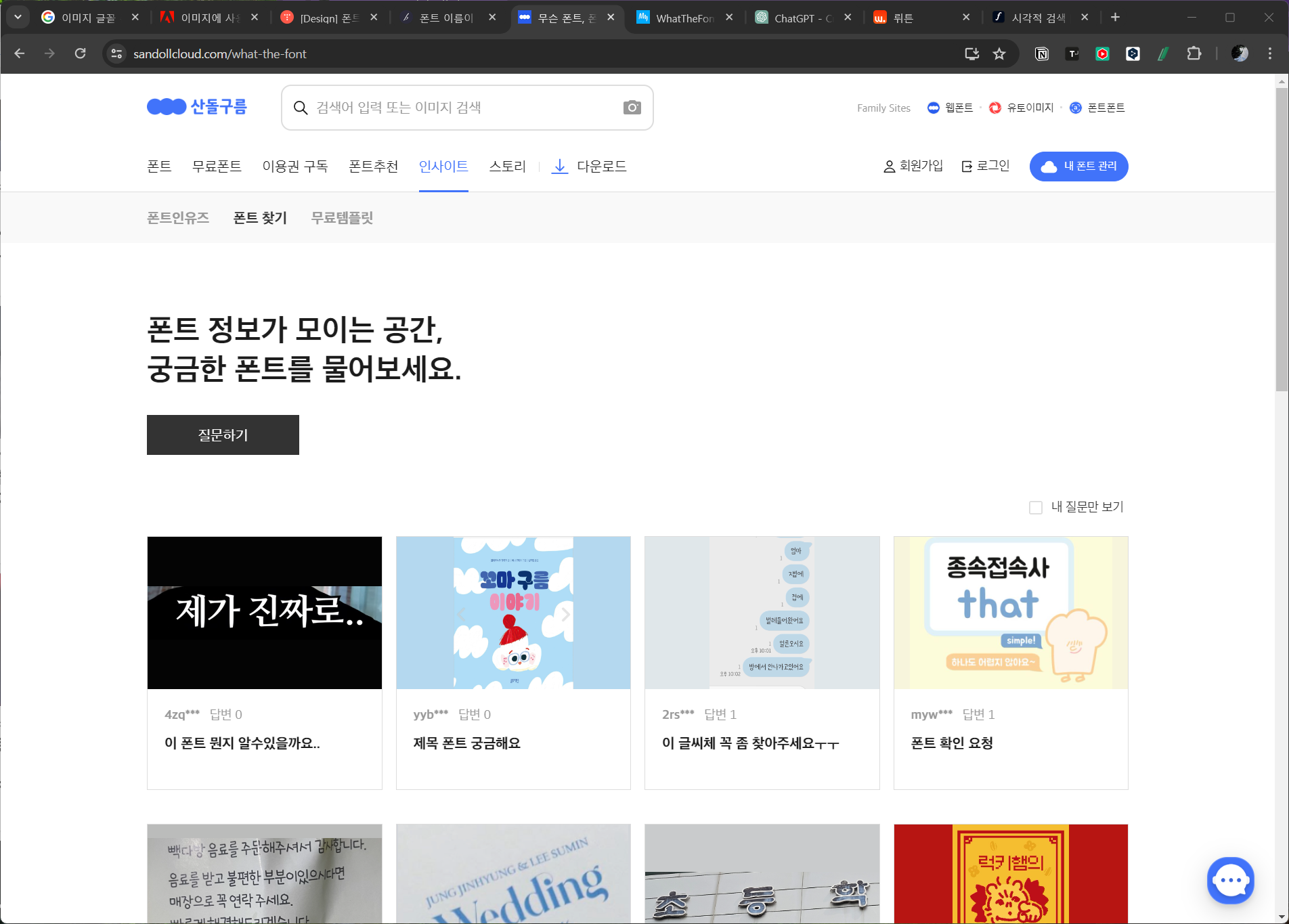Click the browser forward arrow
This screenshot has width=1289, height=924.
pyautogui.click(x=49, y=53)
